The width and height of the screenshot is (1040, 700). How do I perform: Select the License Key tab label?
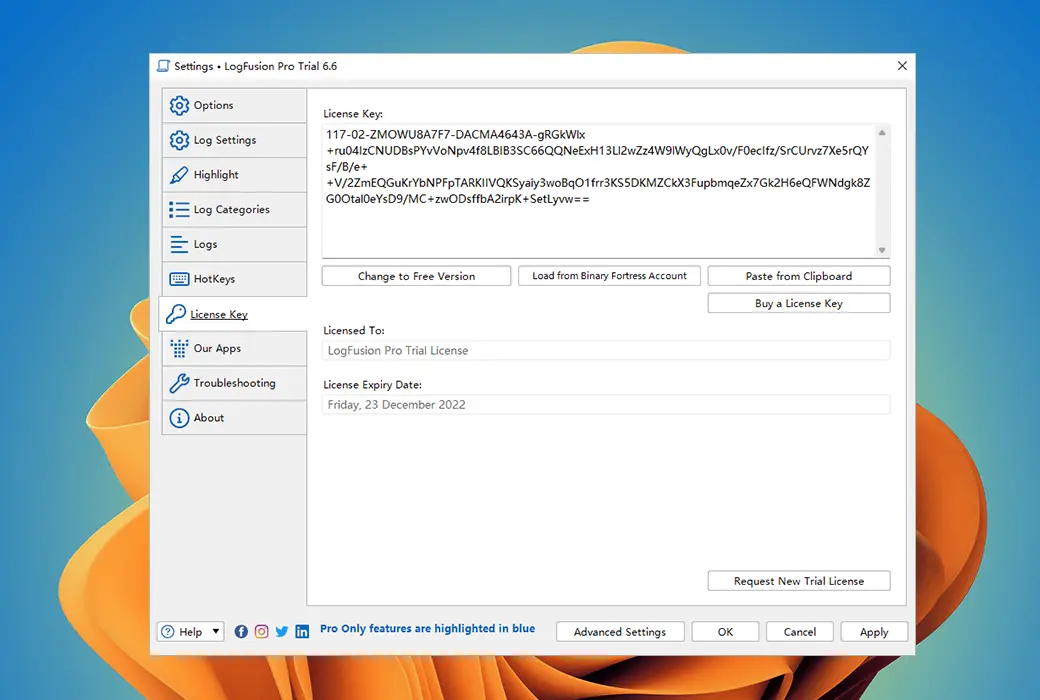[219, 315]
